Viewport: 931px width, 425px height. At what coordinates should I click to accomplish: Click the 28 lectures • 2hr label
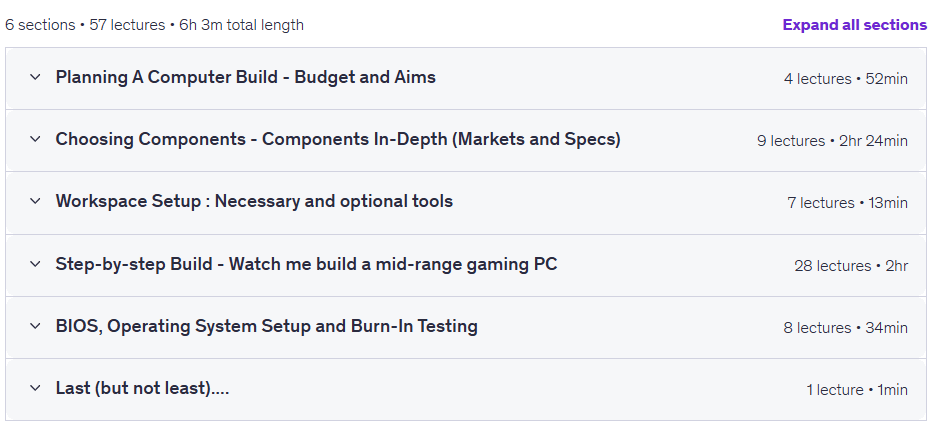(851, 266)
